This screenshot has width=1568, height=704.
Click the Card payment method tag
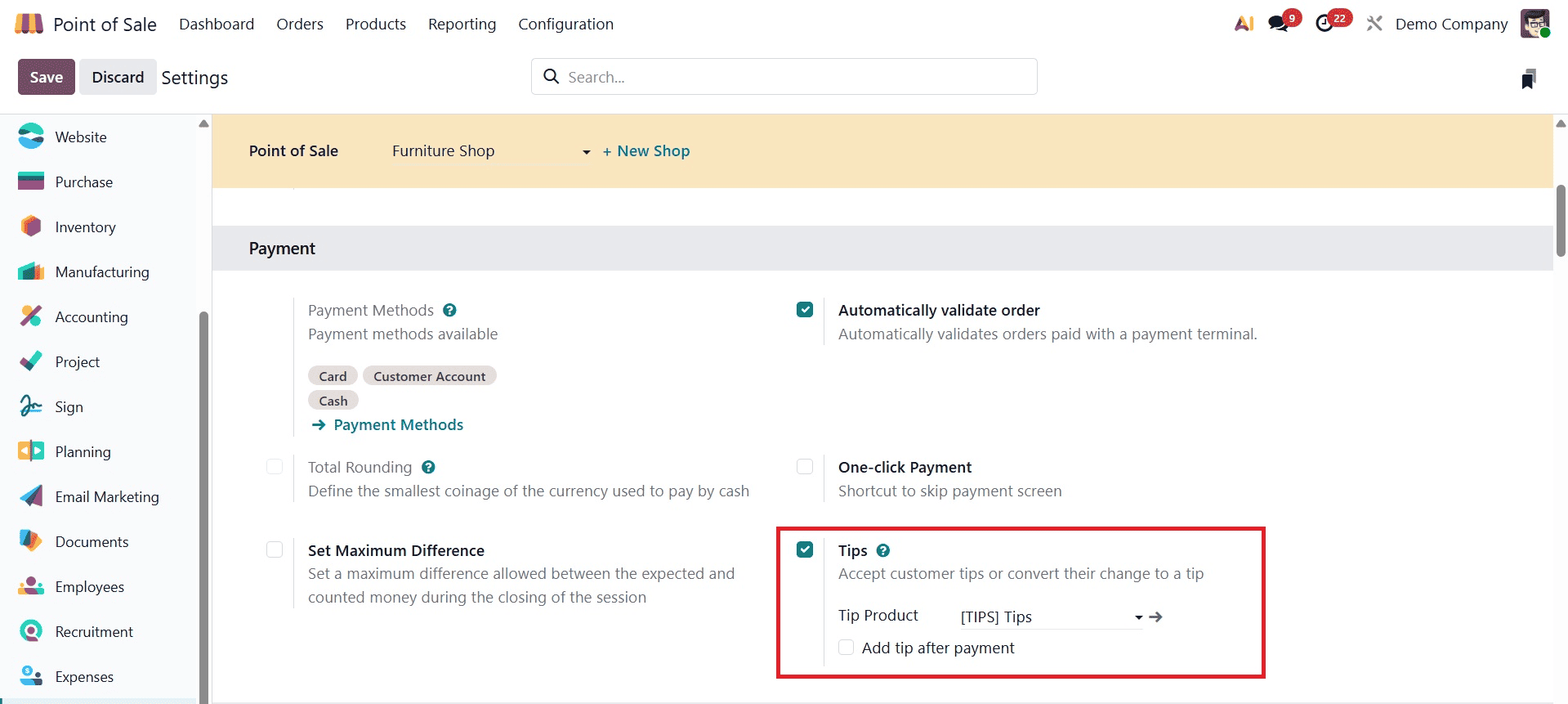333,376
